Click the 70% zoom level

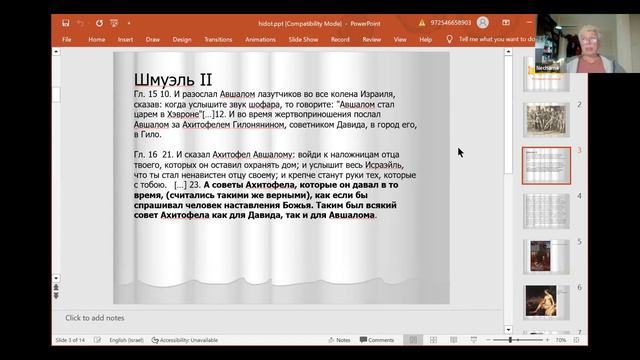point(561,340)
